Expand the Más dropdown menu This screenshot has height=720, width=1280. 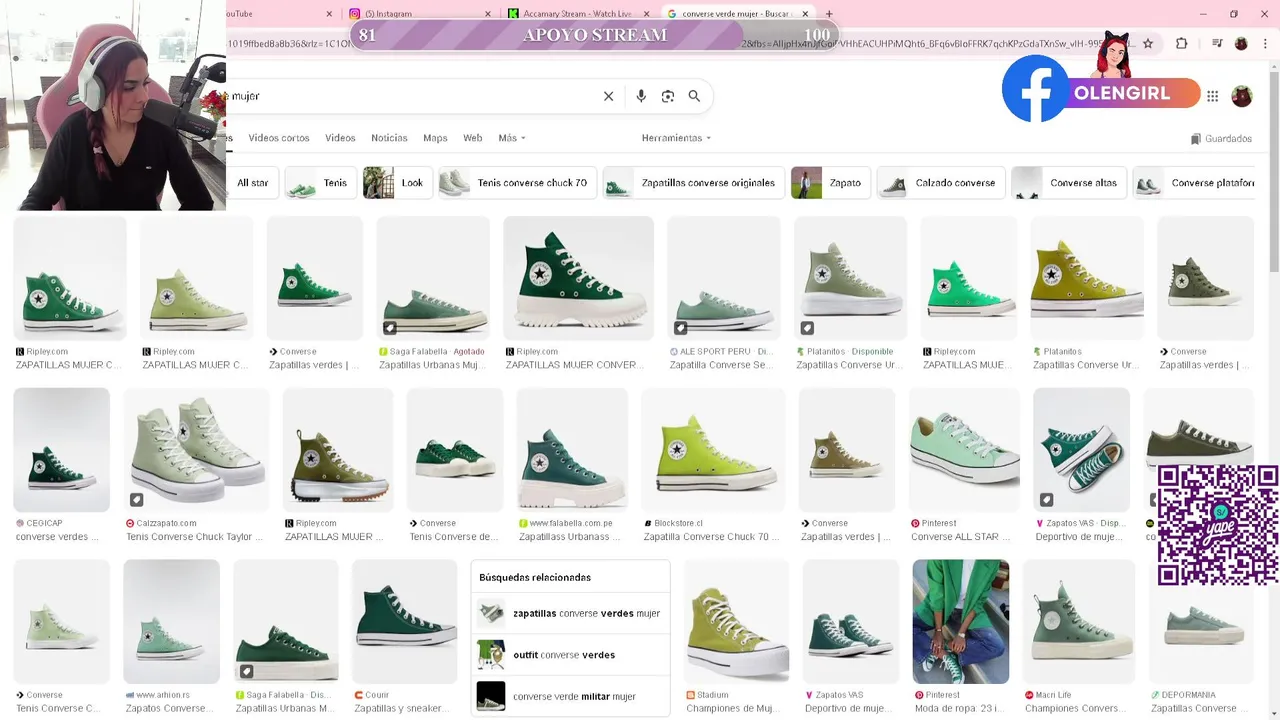point(512,138)
